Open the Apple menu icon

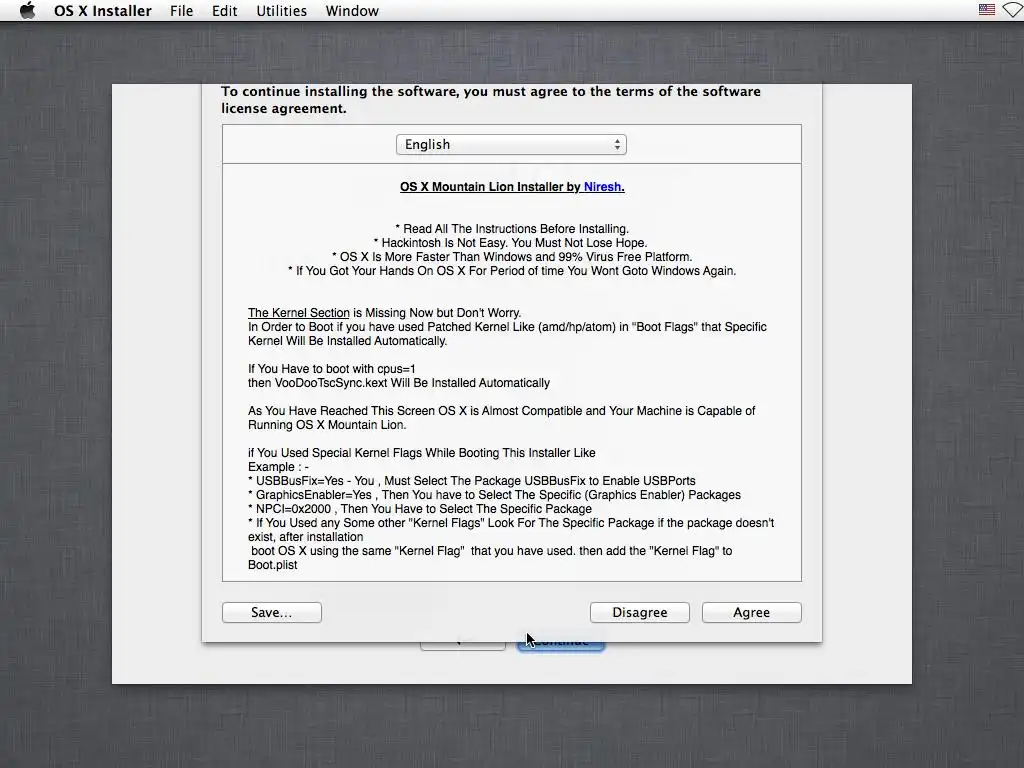point(27,11)
